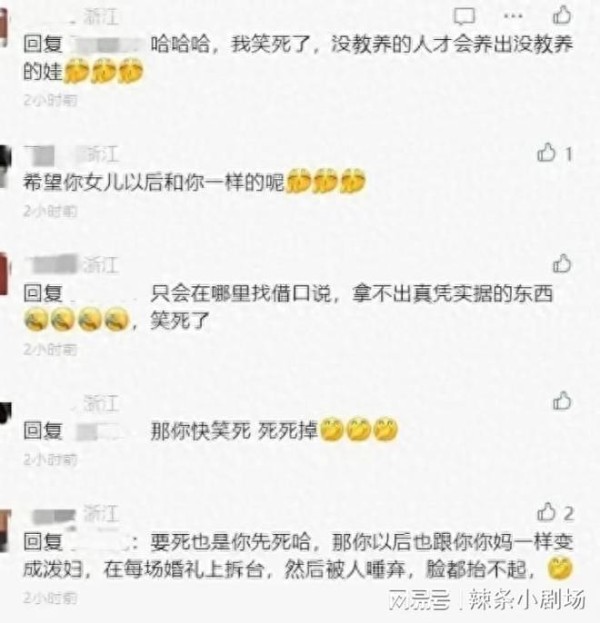This screenshot has height=623, width=600.
Task: Click replied-to username in 那你快笑死 reply
Action: pos(99,431)
